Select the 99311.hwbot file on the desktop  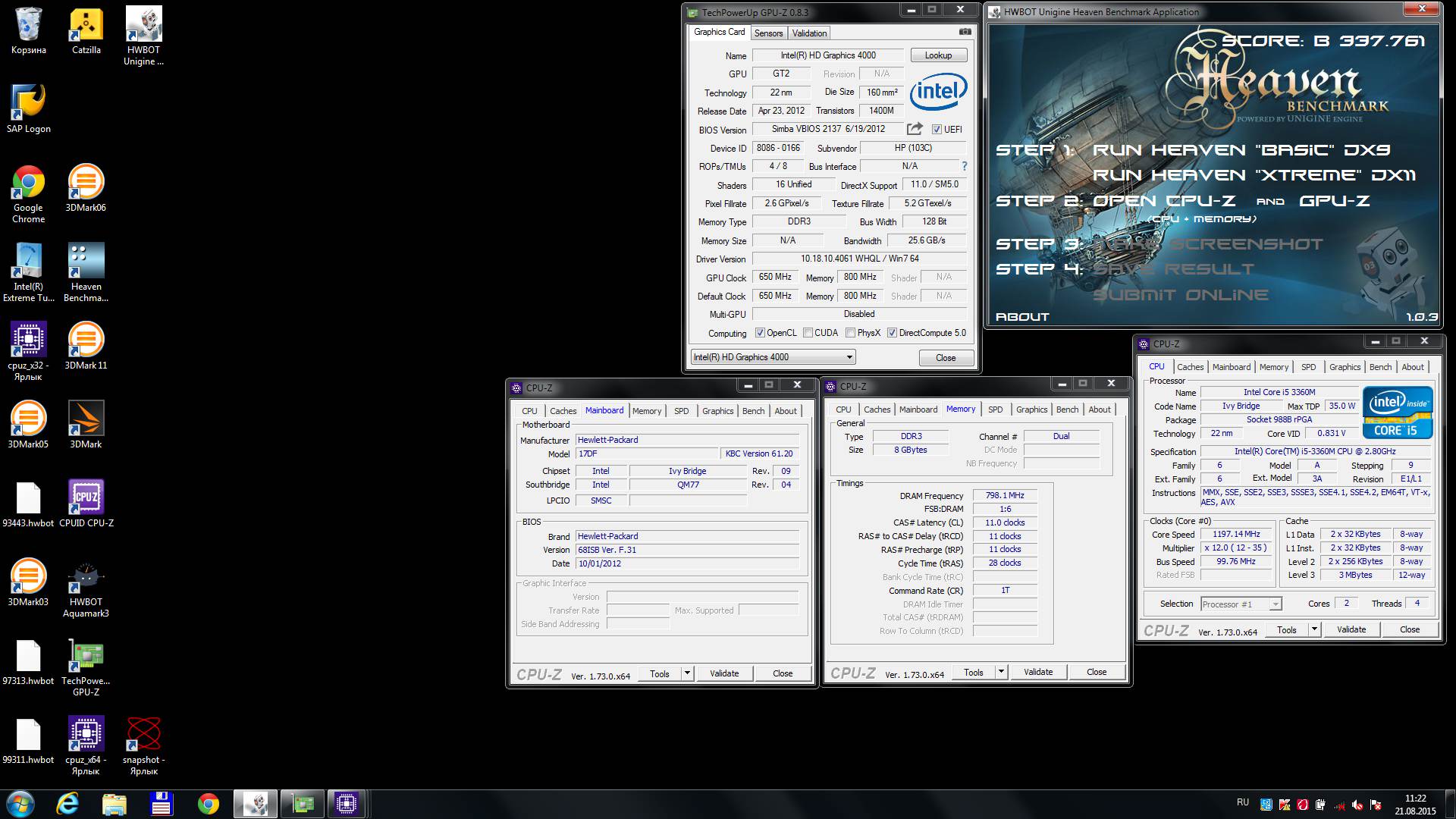point(29,741)
